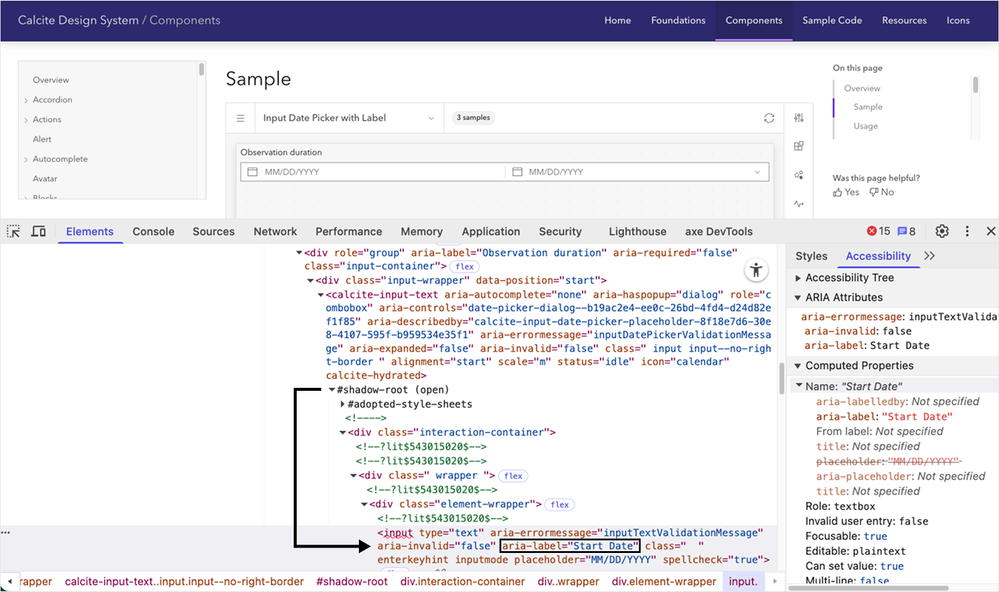Click the flex badge next to wrapper div

click(x=513, y=476)
